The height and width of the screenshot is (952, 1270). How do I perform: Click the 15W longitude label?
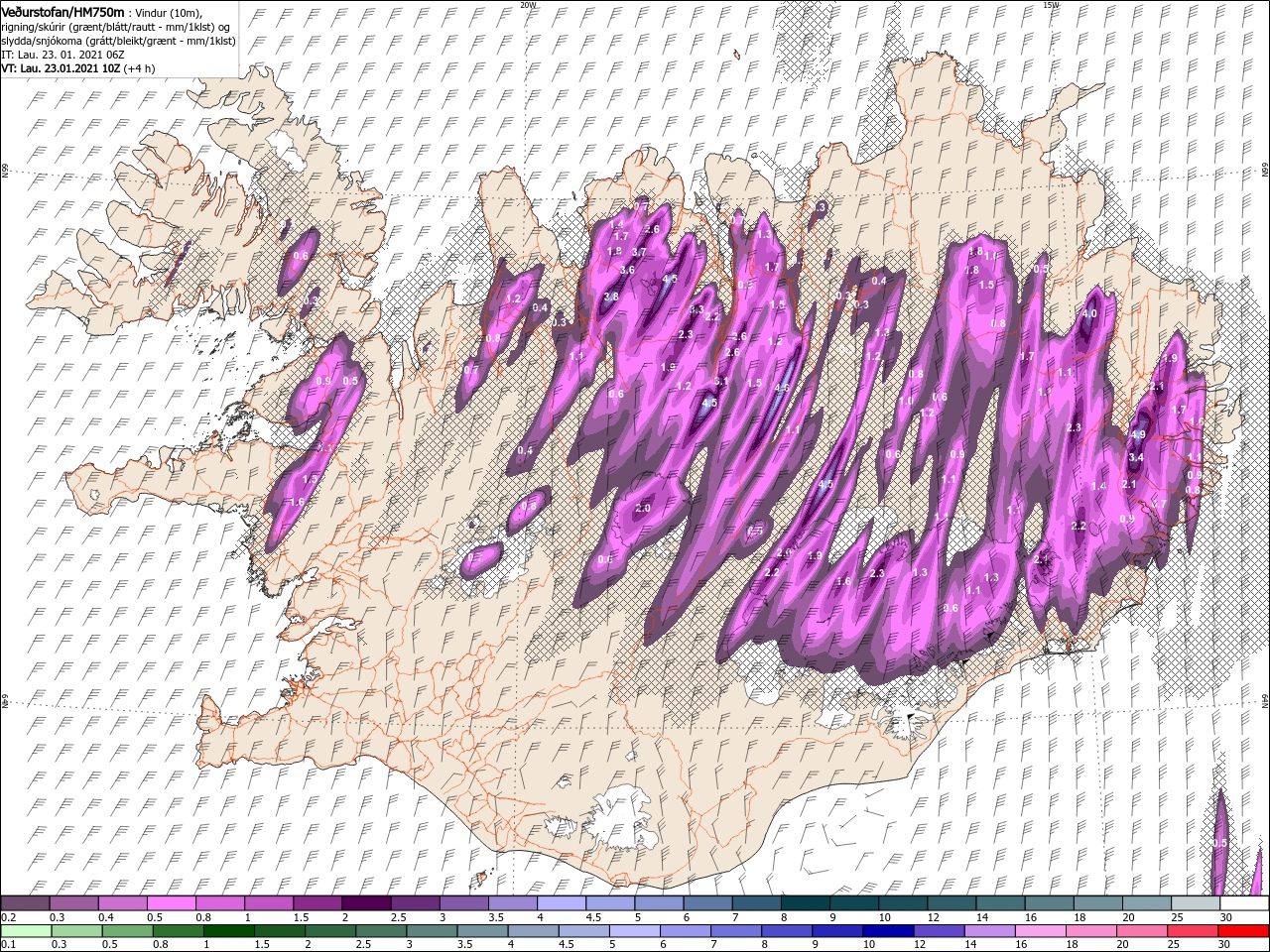click(x=1051, y=5)
